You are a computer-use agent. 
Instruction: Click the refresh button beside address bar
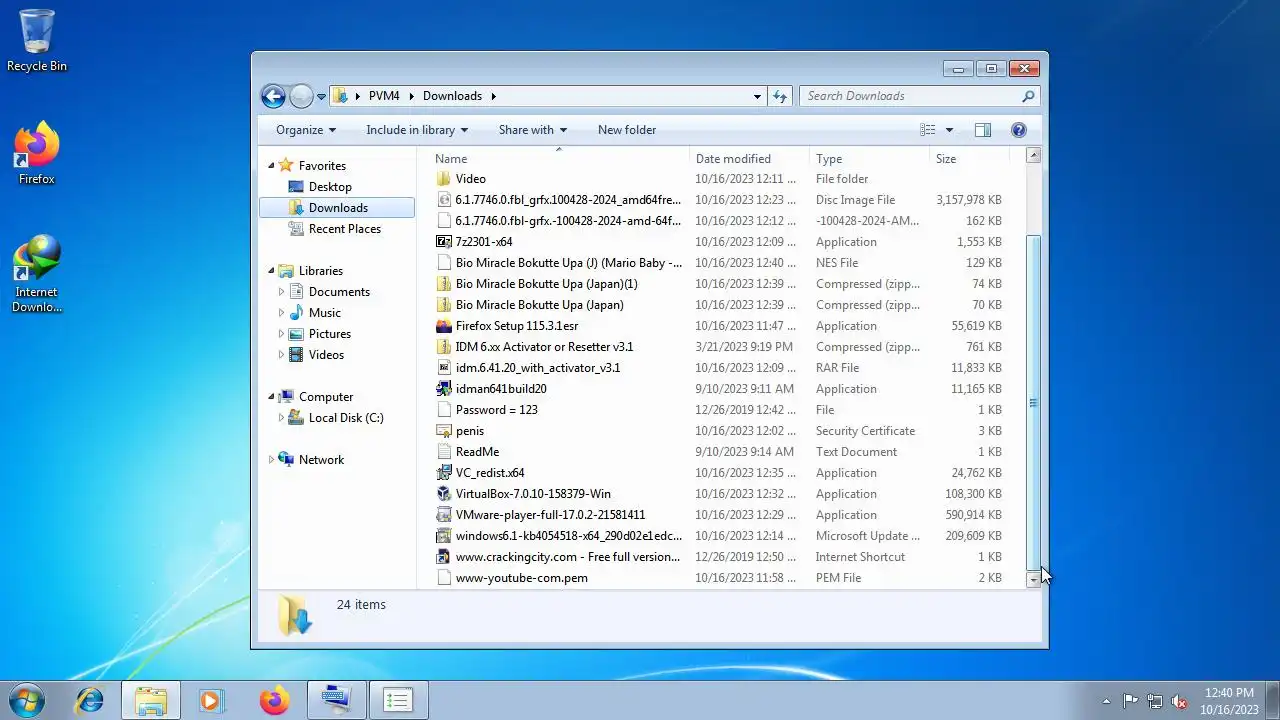[x=781, y=96]
